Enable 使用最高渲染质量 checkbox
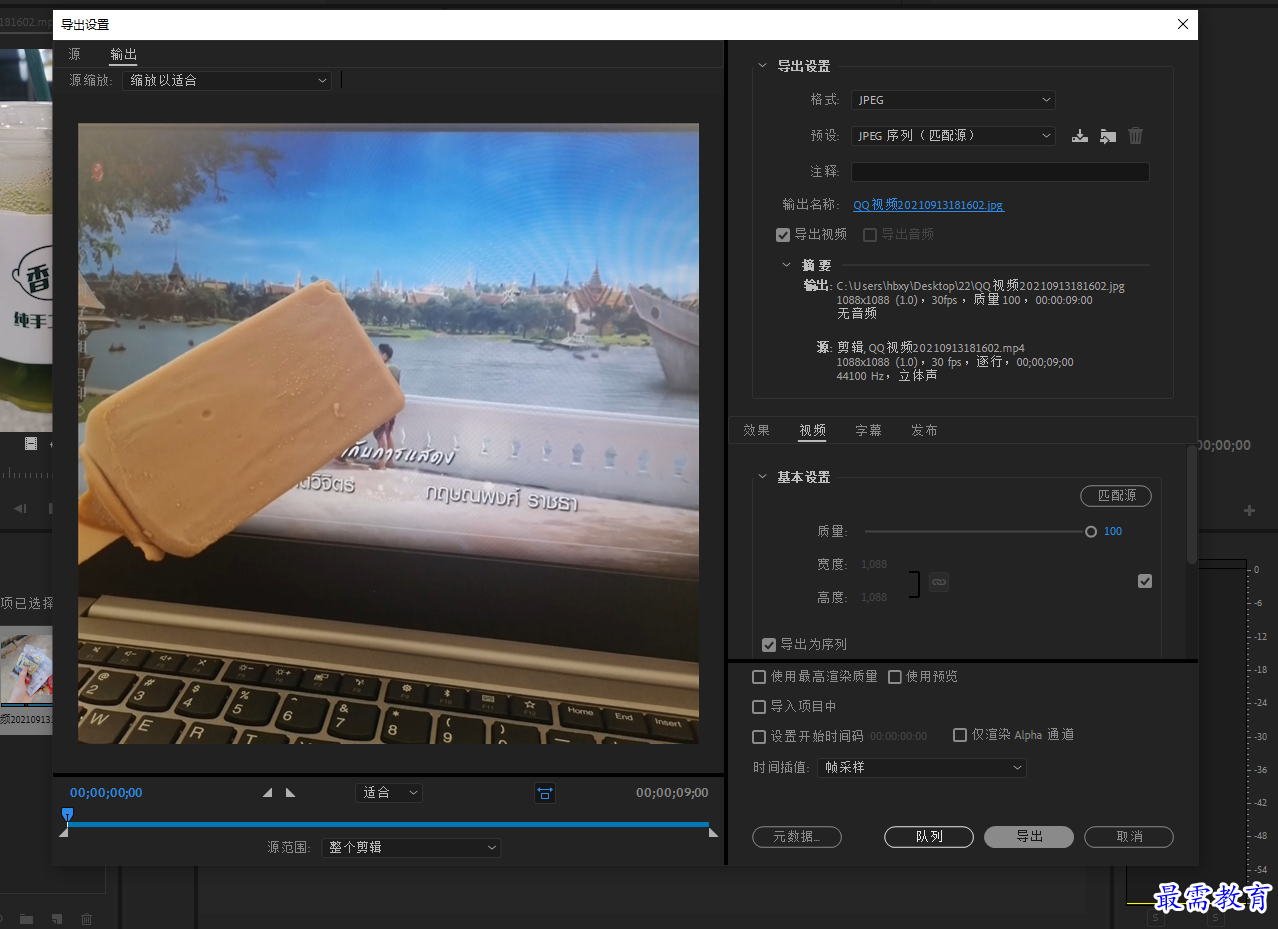 (x=759, y=677)
